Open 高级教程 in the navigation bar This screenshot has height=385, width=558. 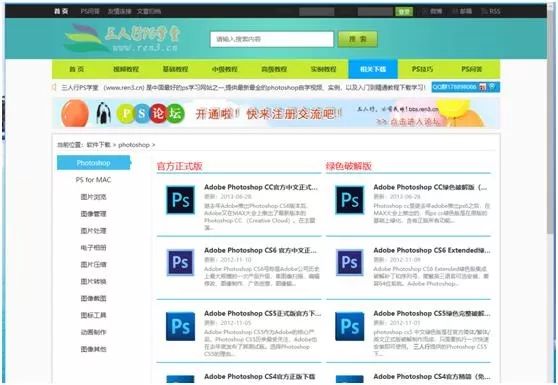click(x=274, y=69)
